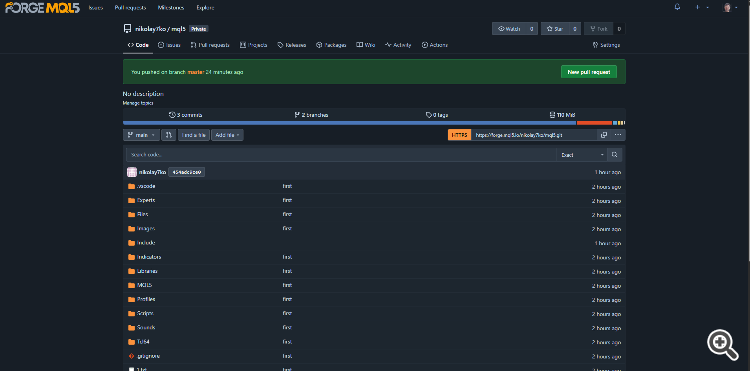Switch to the repository Issues tab
The image size is (750, 371).
click(x=169, y=45)
